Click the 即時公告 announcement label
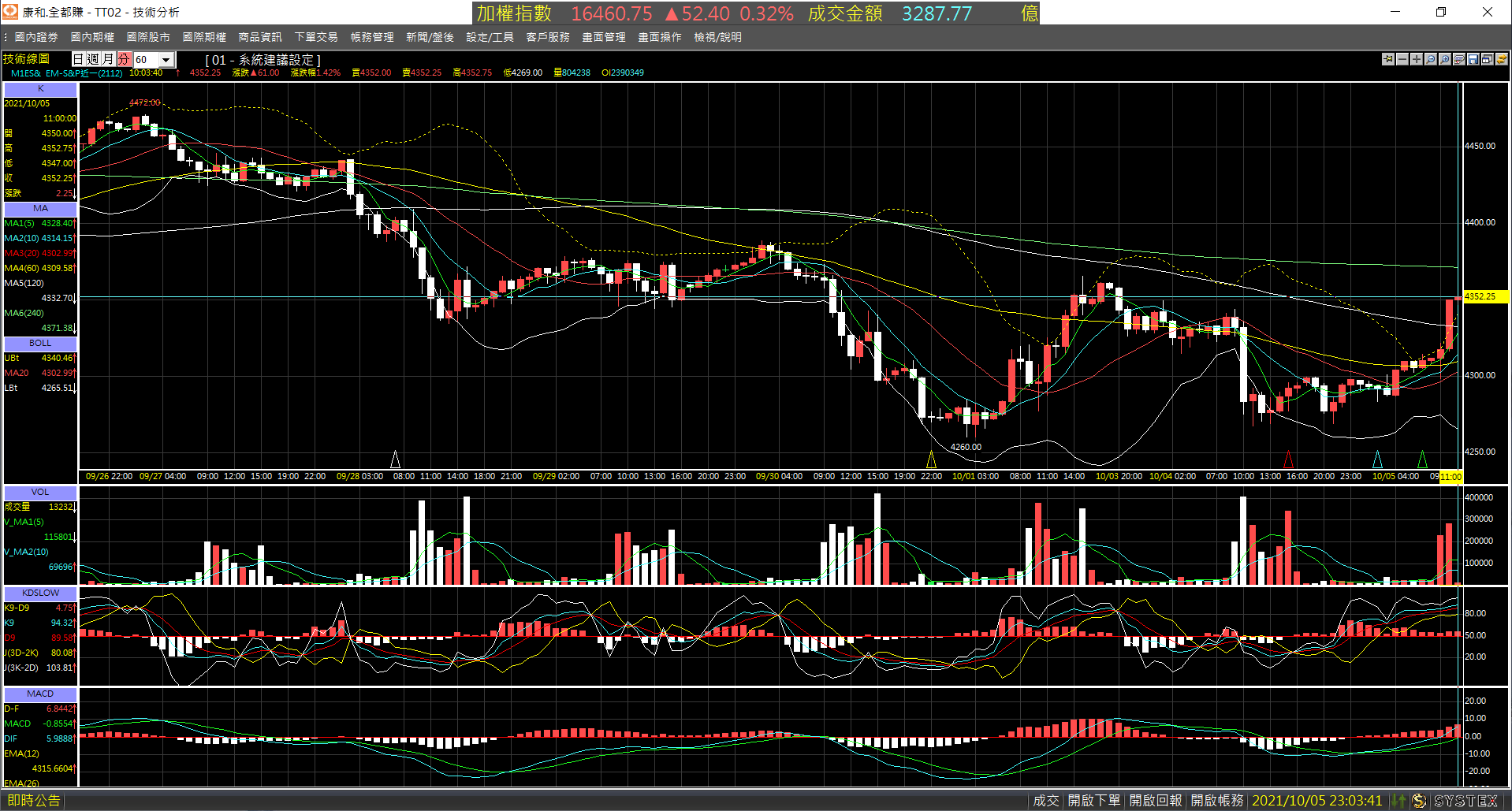1512x811 pixels. (33, 801)
